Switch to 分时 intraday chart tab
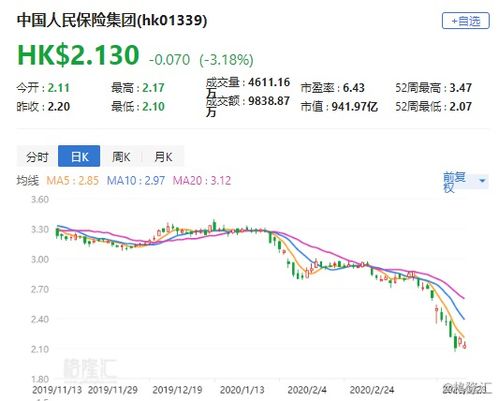The image size is (499, 401). pos(37,157)
